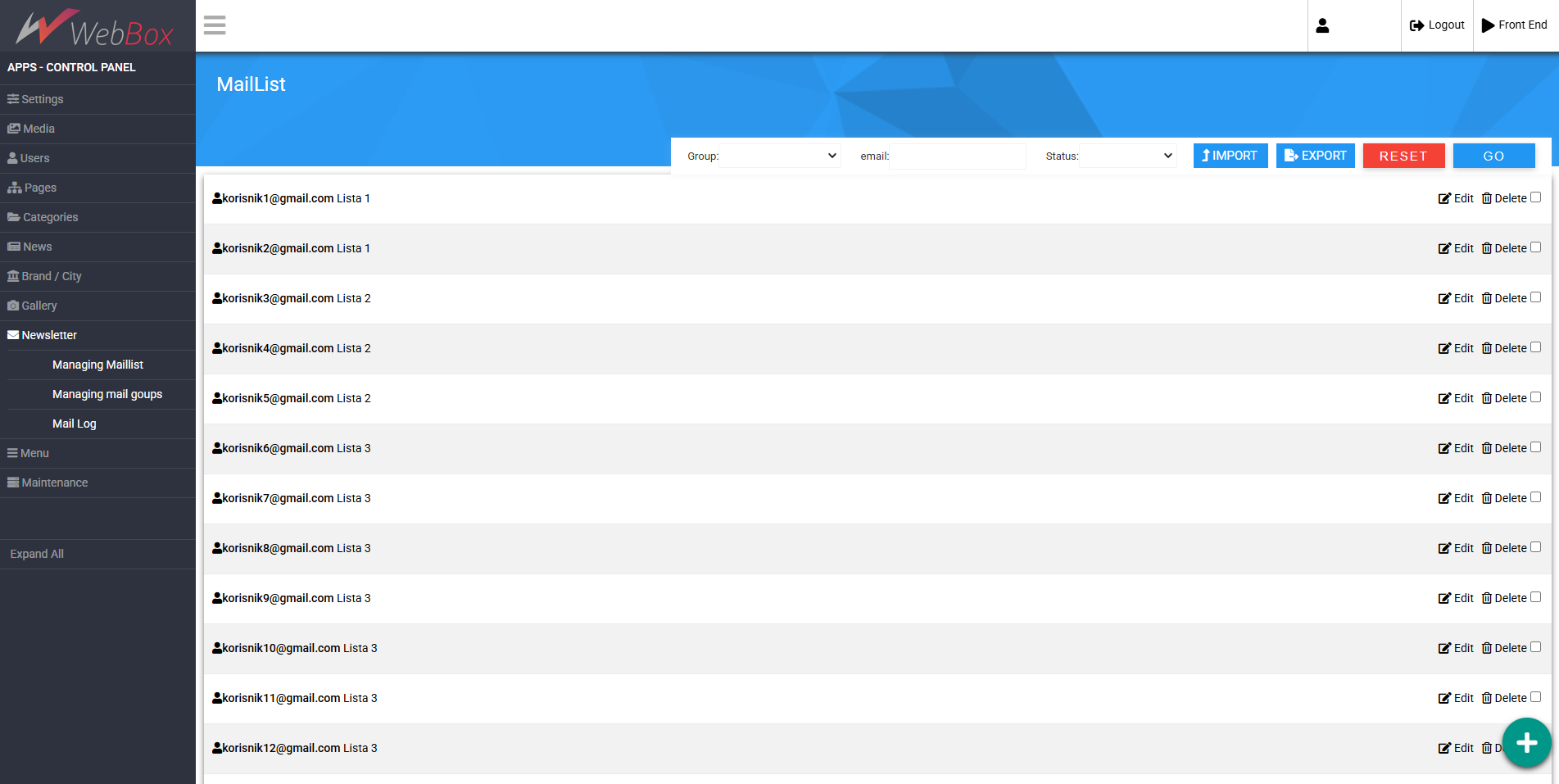This screenshot has width=1559, height=784.
Task: Click trash icon for korisnik8@gmail.com
Action: (1487, 549)
